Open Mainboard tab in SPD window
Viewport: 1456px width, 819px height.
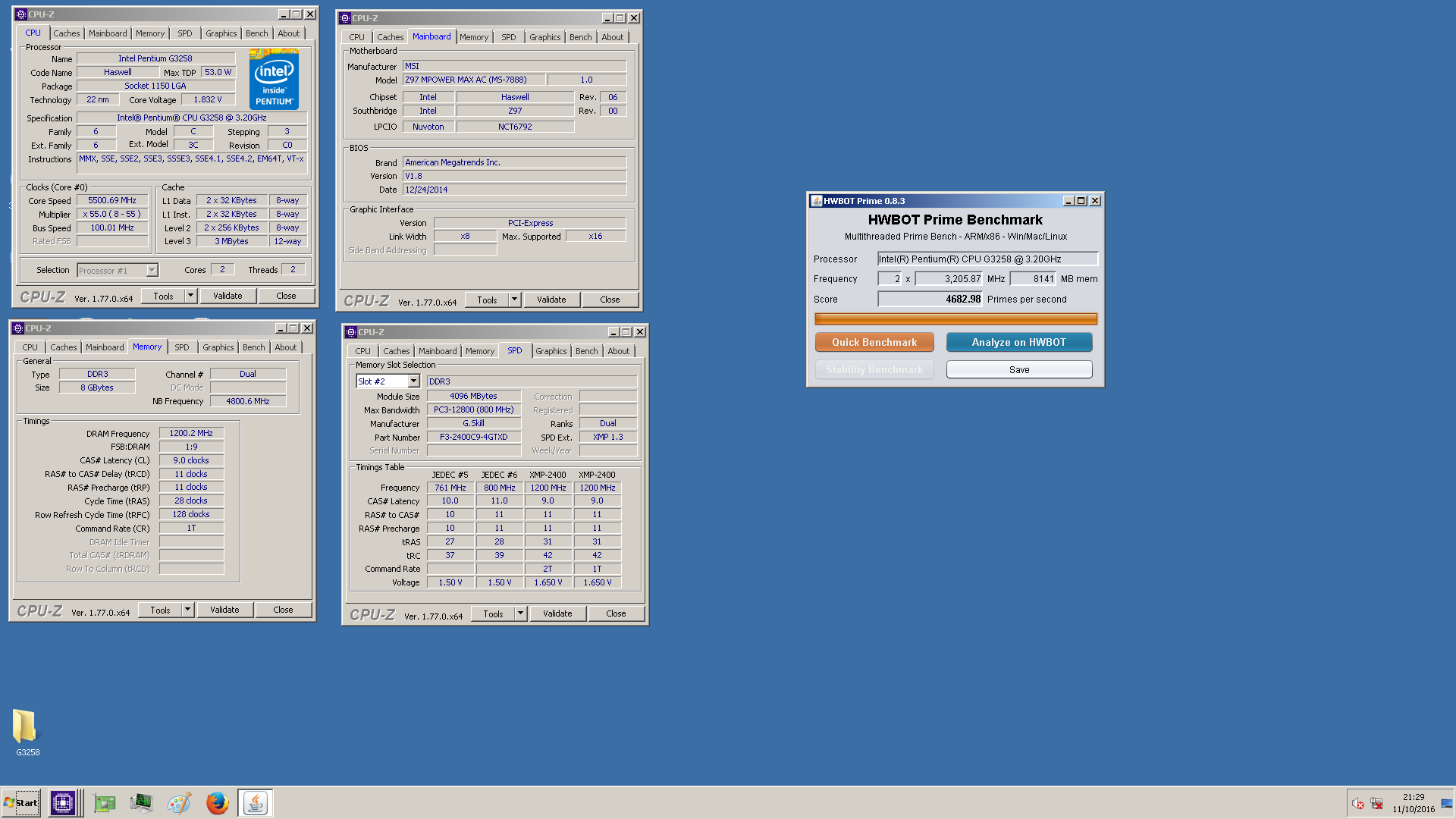click(x=438, y=351)
